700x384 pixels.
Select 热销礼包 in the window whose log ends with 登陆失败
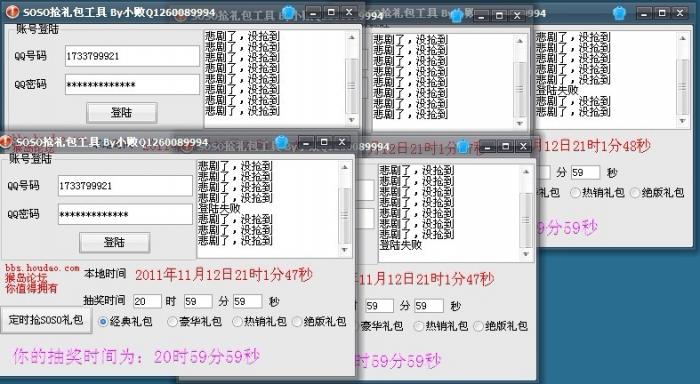[x=419, y=326]
